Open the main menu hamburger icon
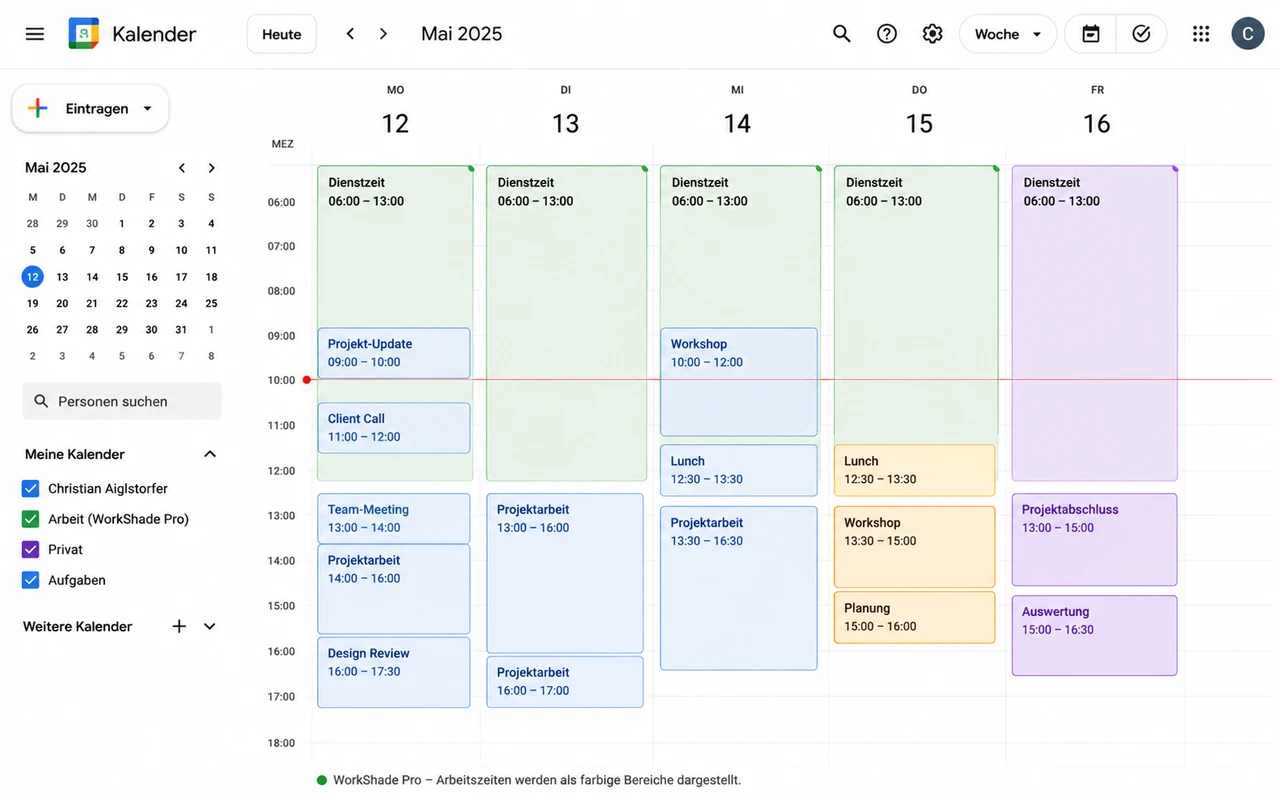1280x800 pixels. click(x=35, y=34)
